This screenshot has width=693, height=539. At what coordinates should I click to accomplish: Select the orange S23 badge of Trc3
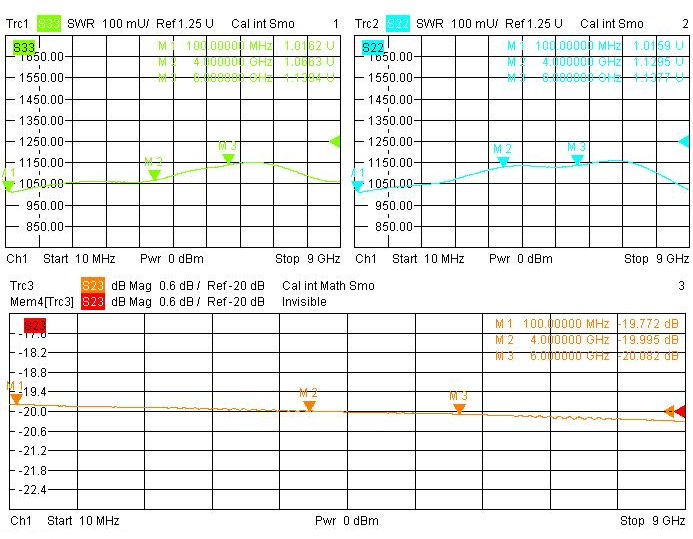point(93,286)
